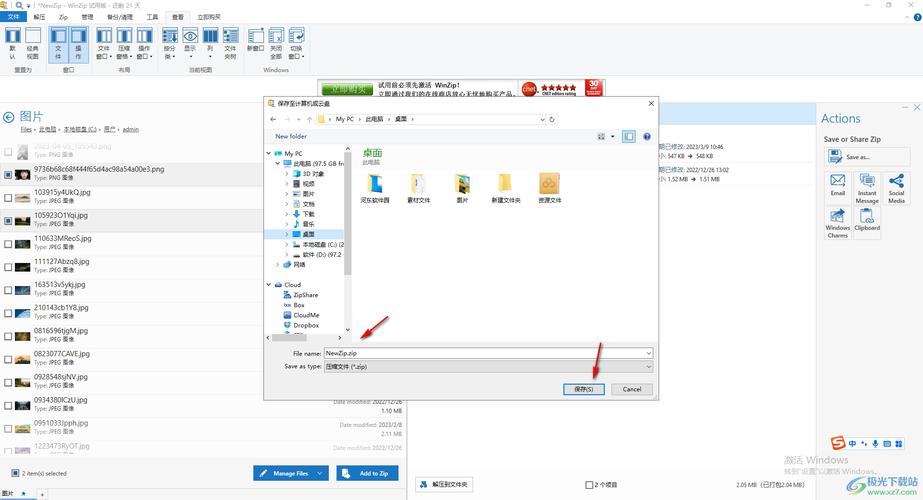Toggle checkbox for 111127Abzq8.jpg

click(8, 266)
